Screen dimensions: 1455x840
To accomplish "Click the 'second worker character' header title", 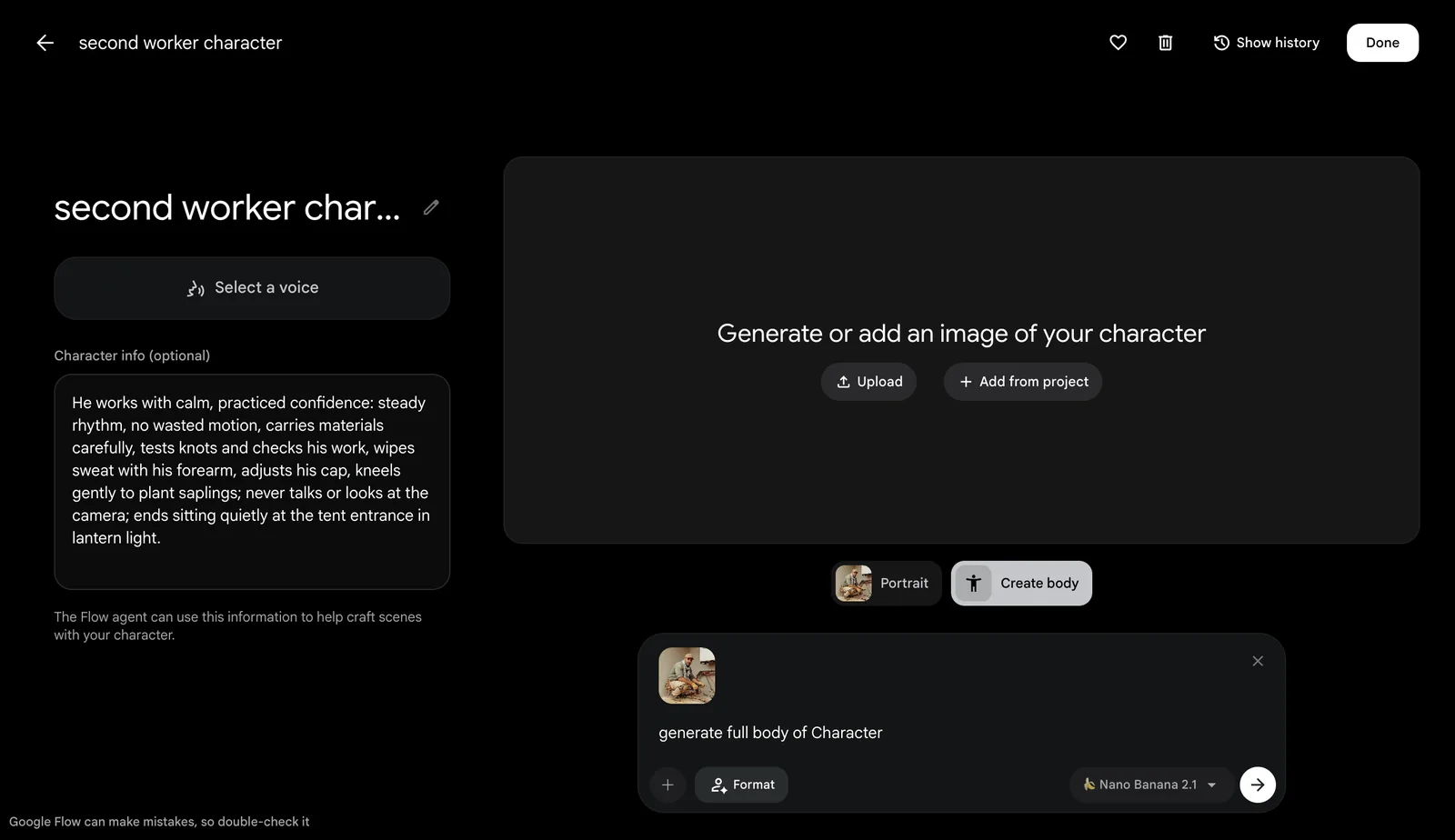I will click(x=180, y=43).
